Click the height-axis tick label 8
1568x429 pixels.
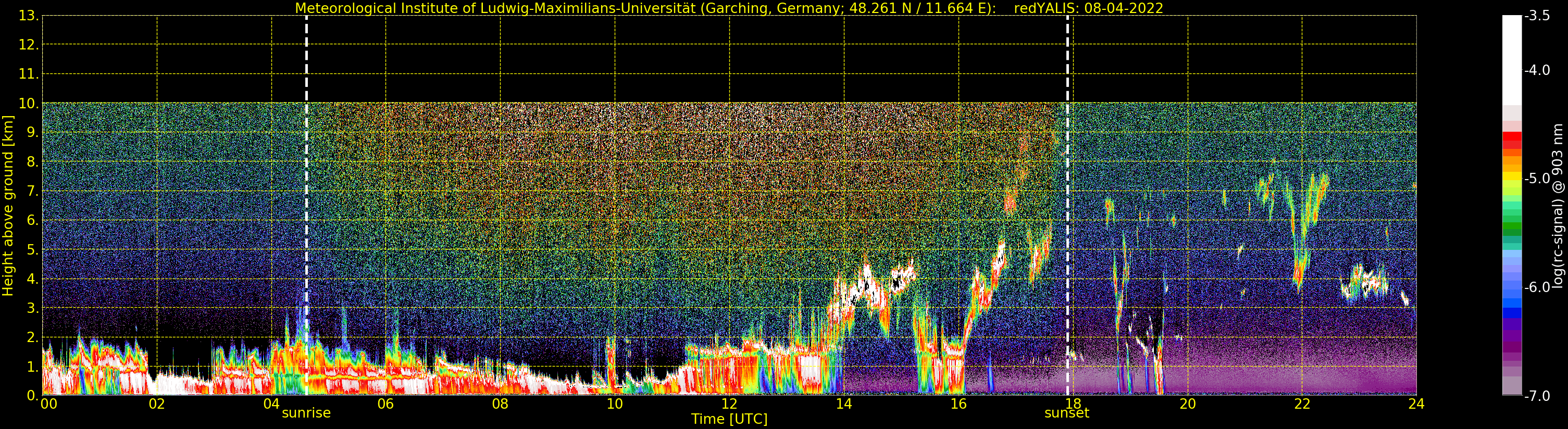[x=32, y=162]
